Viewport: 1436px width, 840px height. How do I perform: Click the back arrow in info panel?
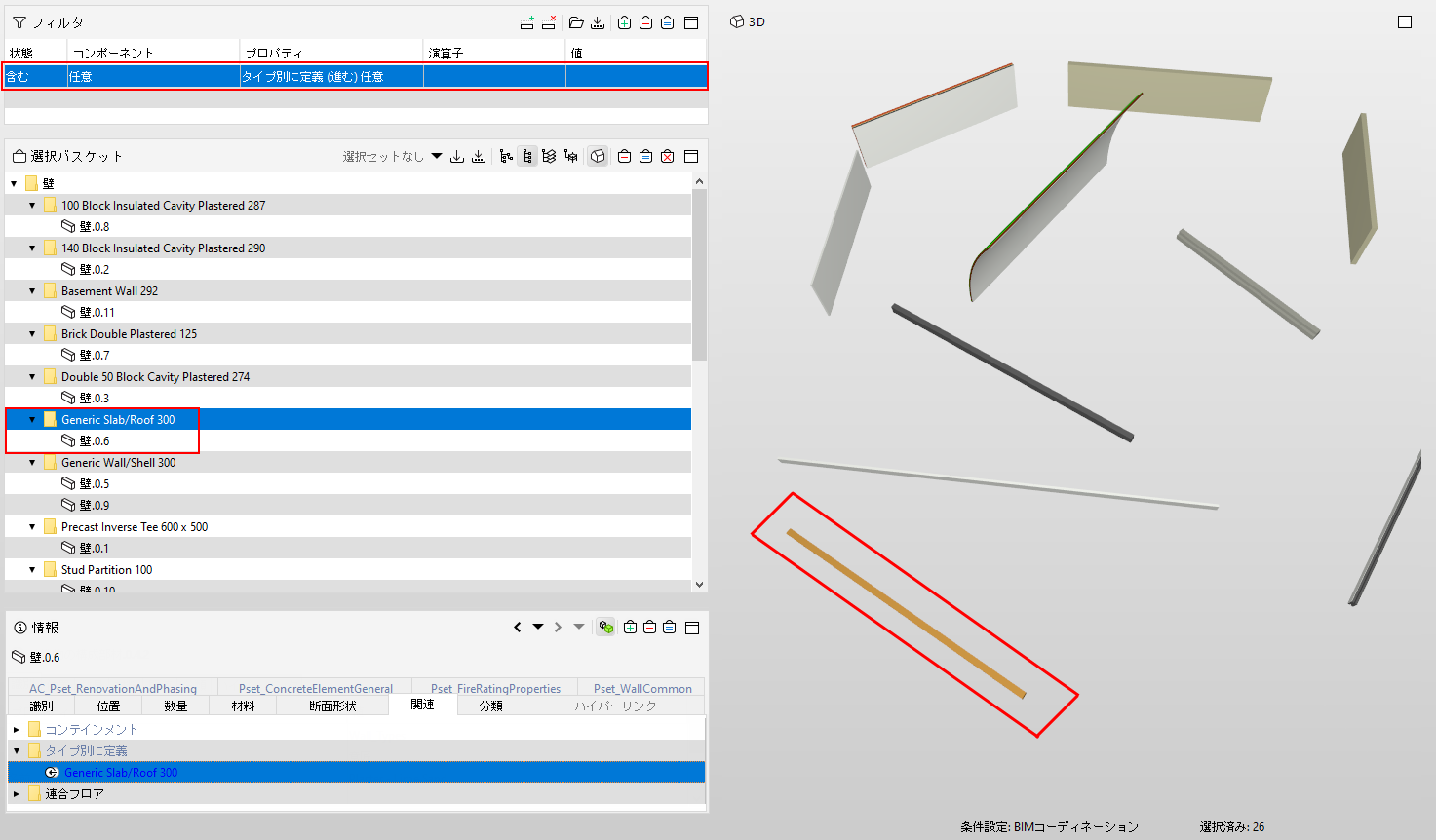[x=517, y=627]
